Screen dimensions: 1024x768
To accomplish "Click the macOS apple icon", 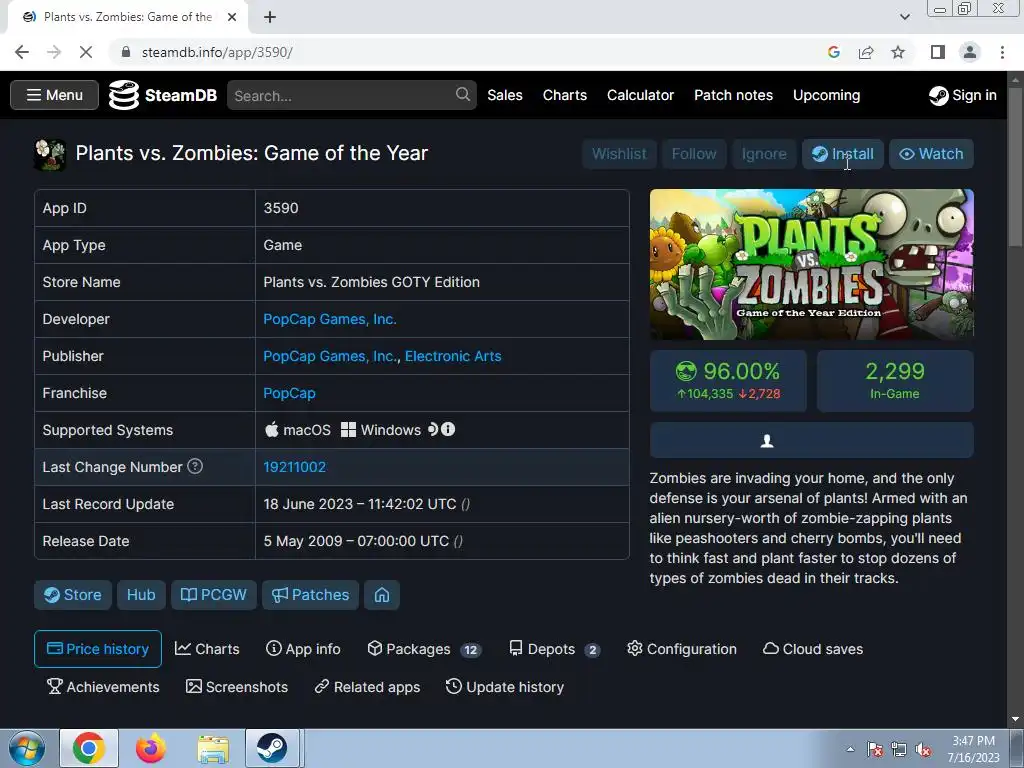I will tap(272, 430).
